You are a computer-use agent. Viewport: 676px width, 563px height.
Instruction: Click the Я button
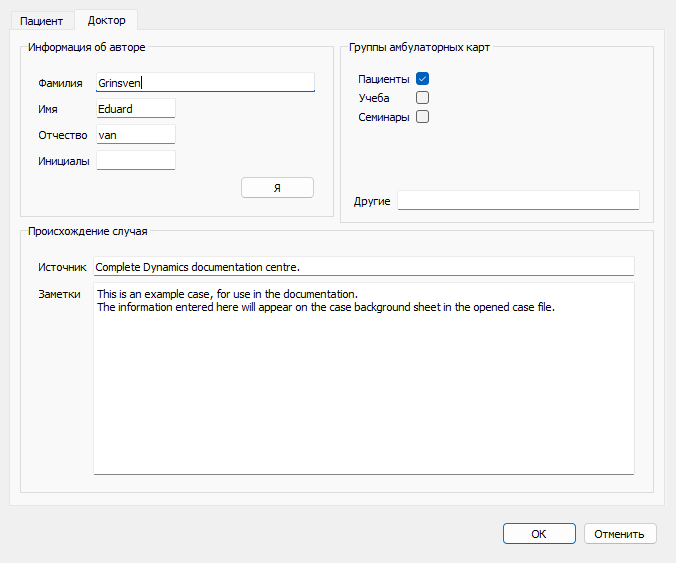pos(277,188)
